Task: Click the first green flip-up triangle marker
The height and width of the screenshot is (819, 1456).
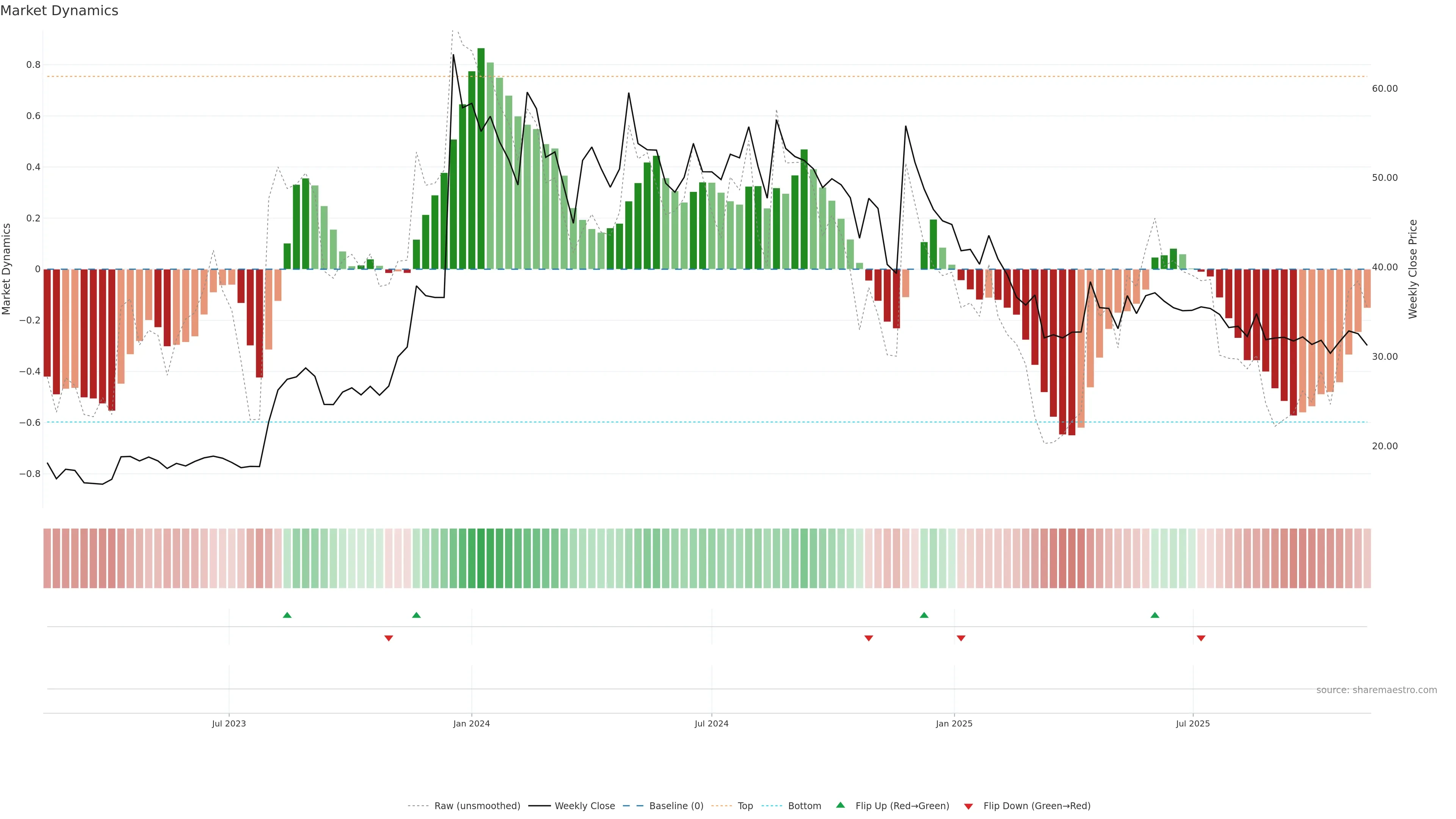Action: click(287, 615)
